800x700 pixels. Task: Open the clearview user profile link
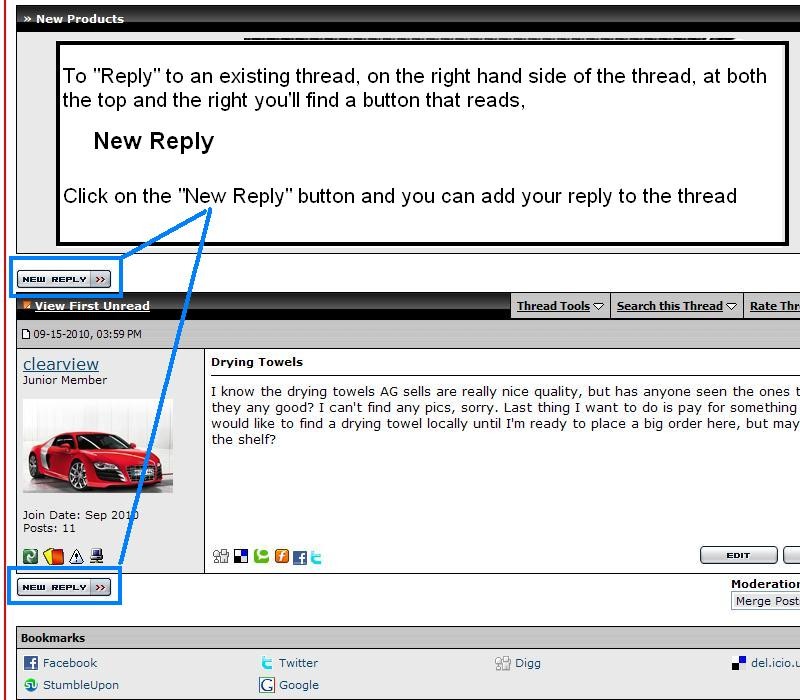[x=61, y=364]
